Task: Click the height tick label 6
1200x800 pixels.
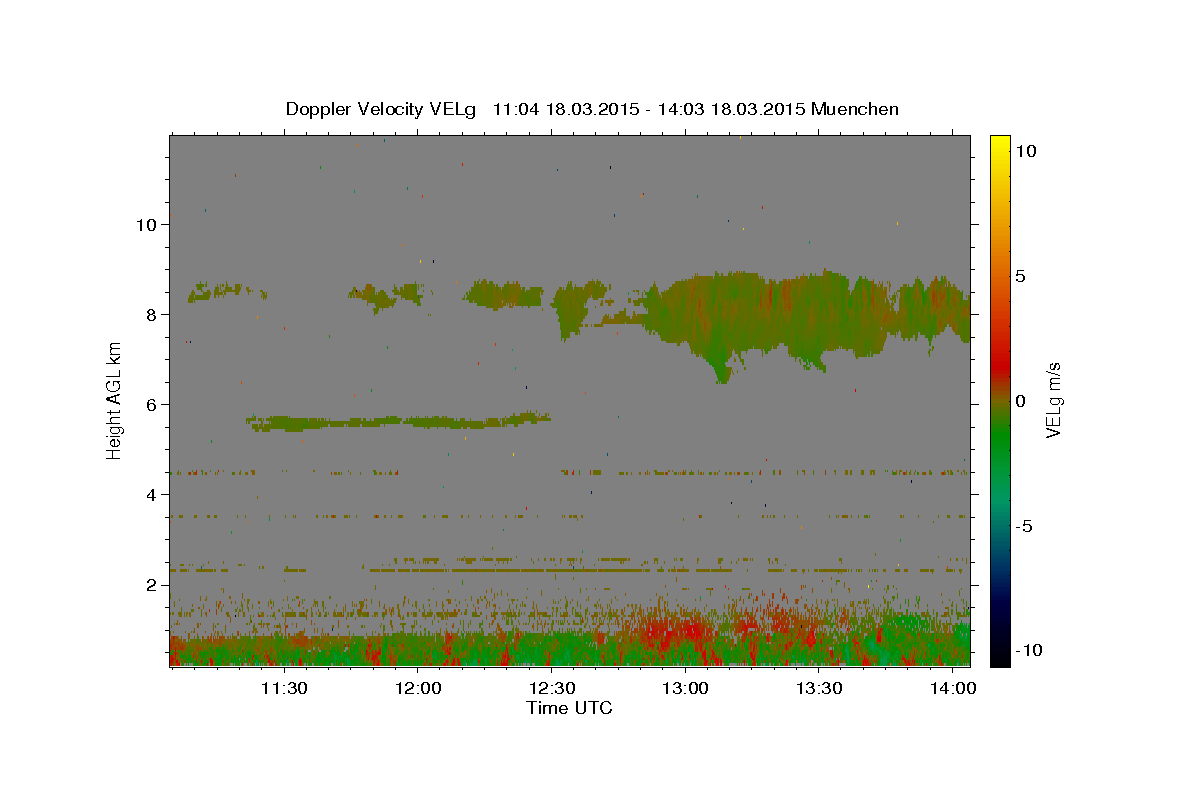Action: [x=152, y=404]
